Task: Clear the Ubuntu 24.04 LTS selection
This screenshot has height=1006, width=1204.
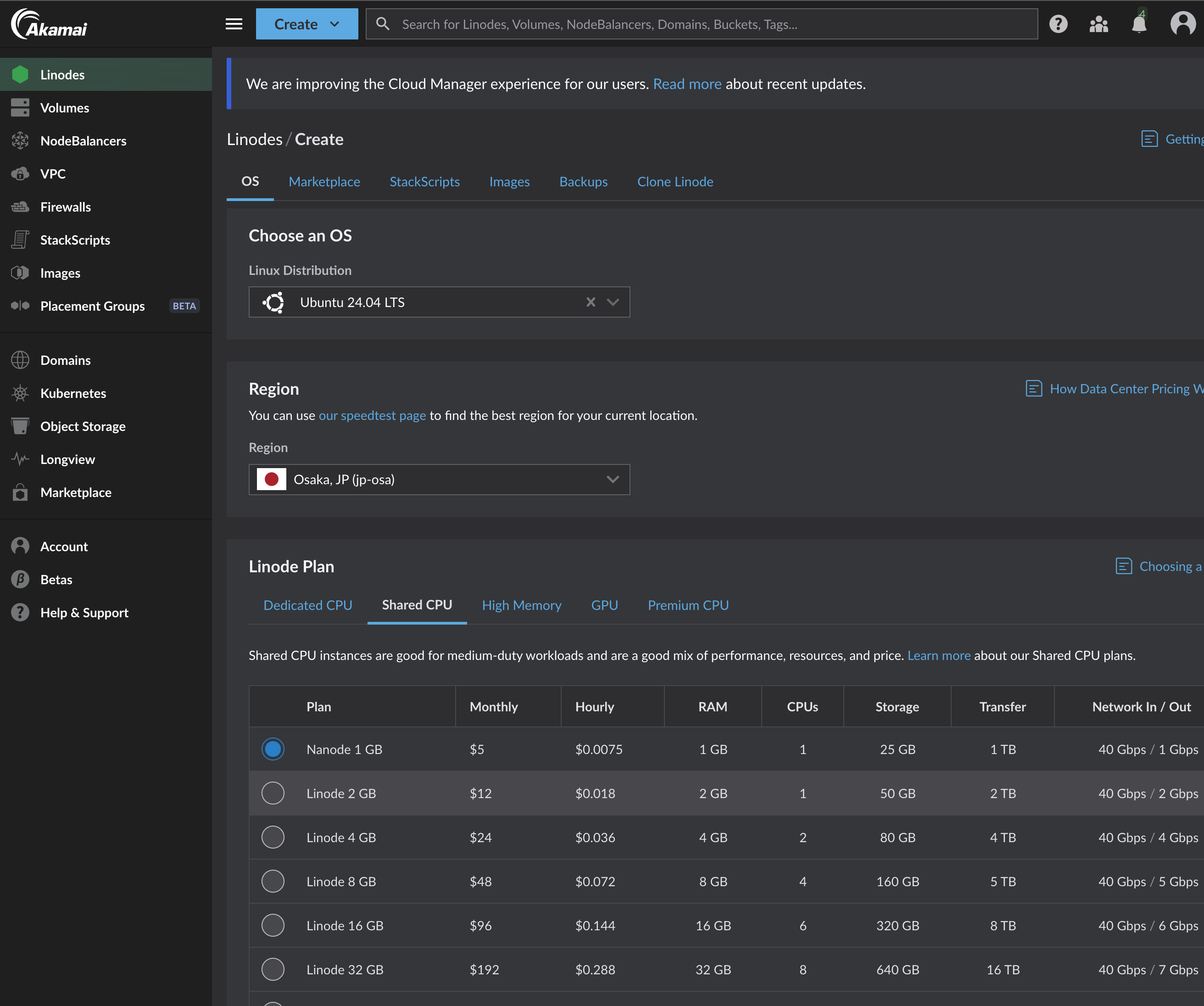Action: coord(591,302)
